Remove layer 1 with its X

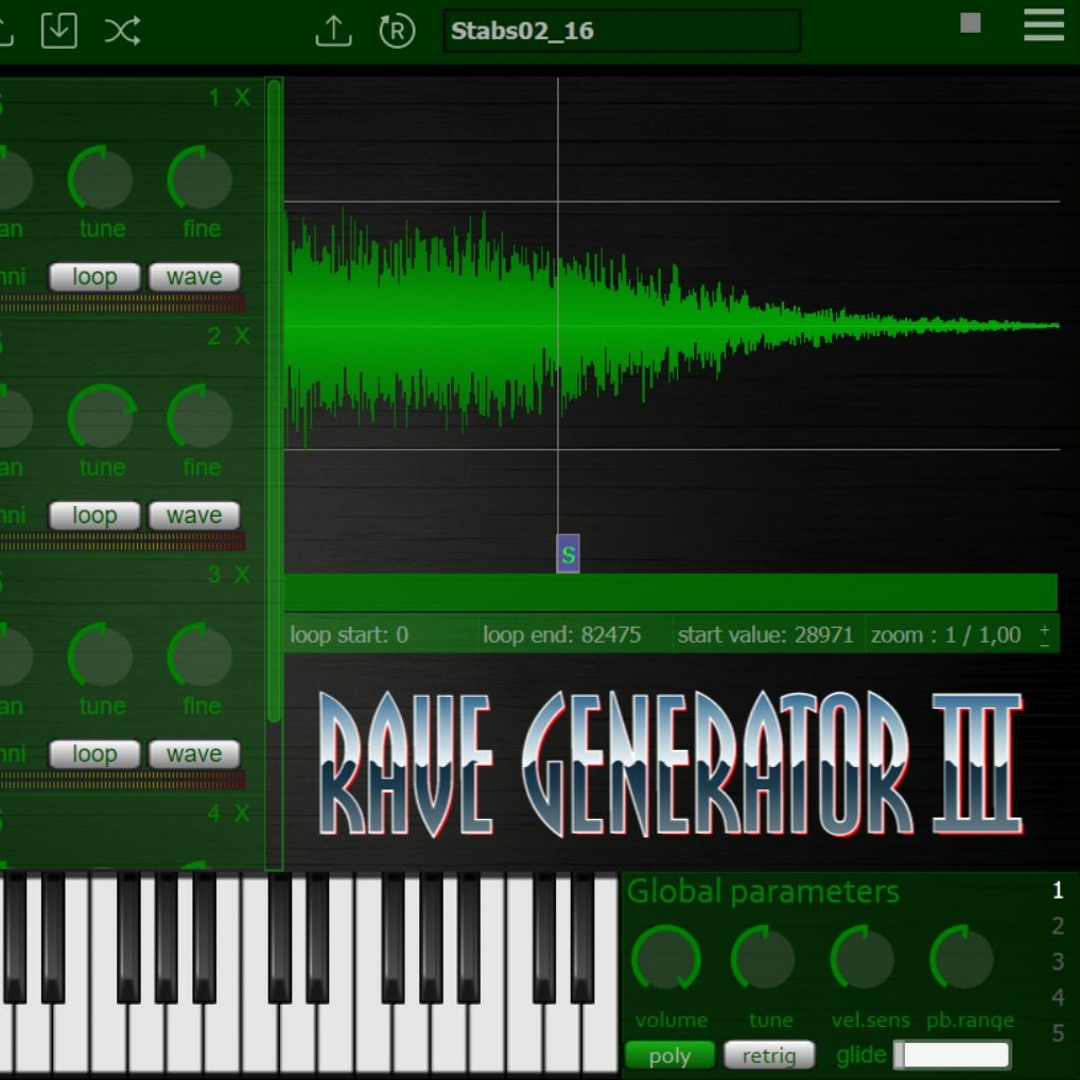click(x=243, y=98)
